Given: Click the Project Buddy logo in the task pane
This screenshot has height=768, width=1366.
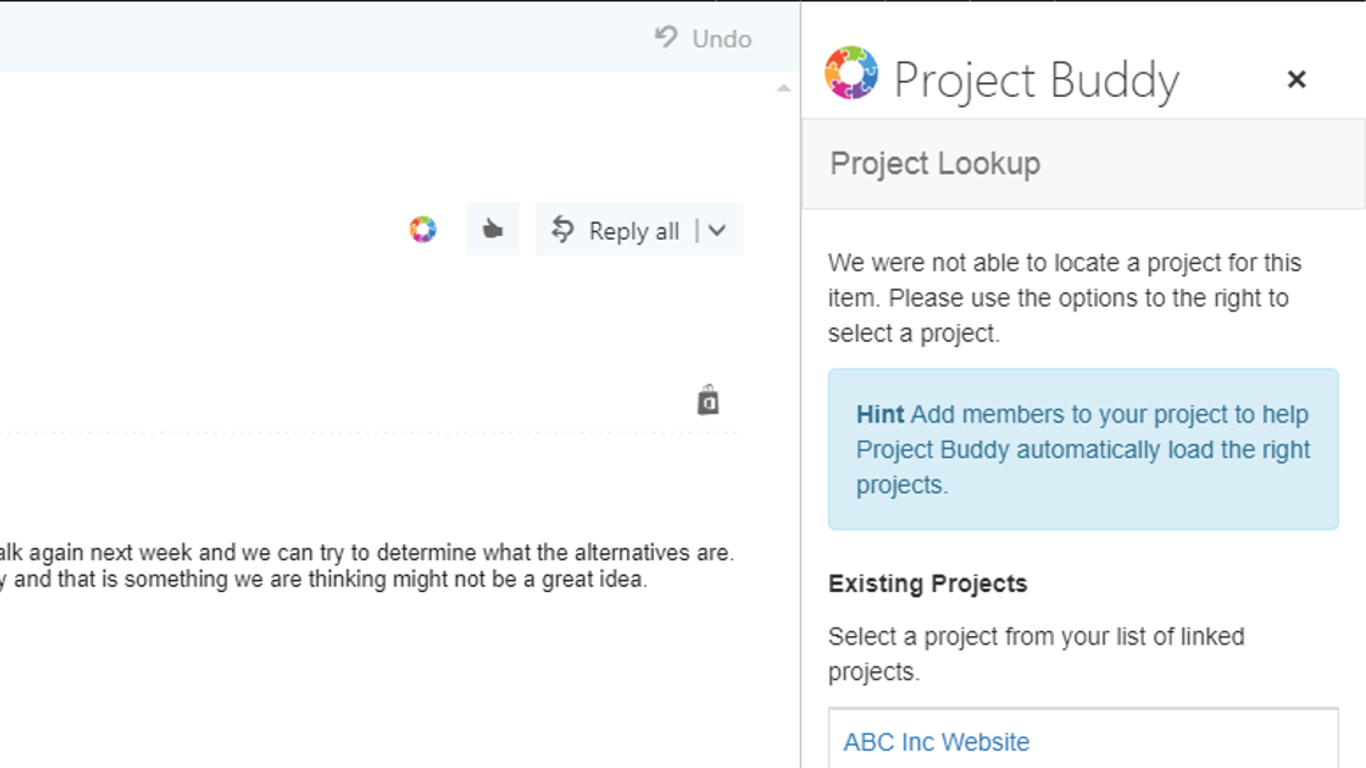Looking at the screenshot, I should 849,76.
